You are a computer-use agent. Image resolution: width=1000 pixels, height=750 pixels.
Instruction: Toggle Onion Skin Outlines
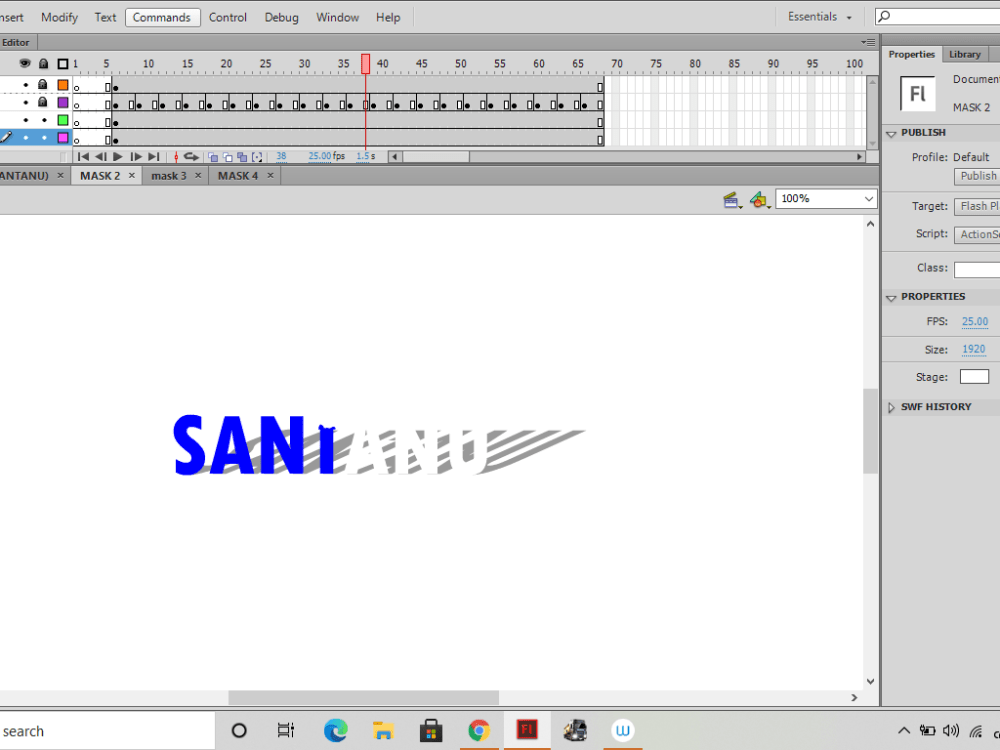pyautogui.click(x=228, y=157)
